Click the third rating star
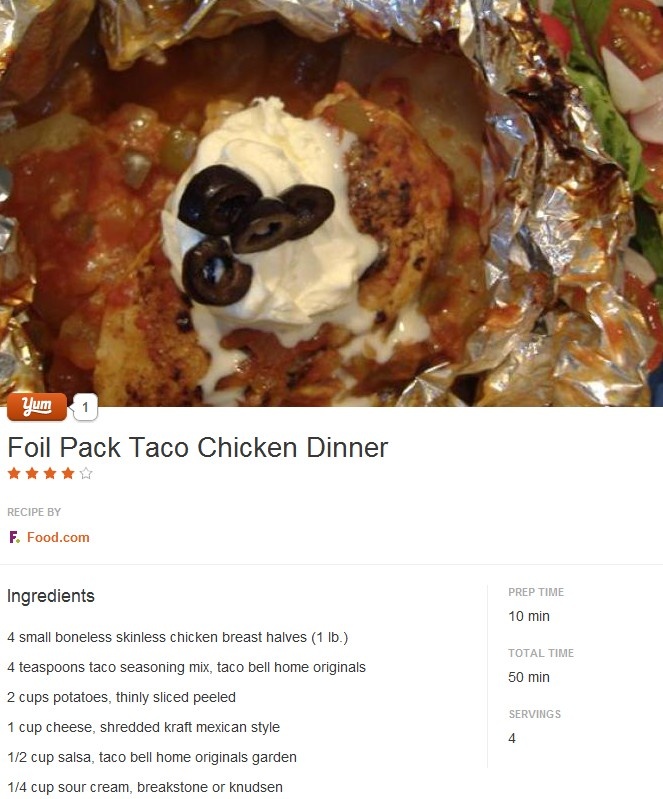 50,474
